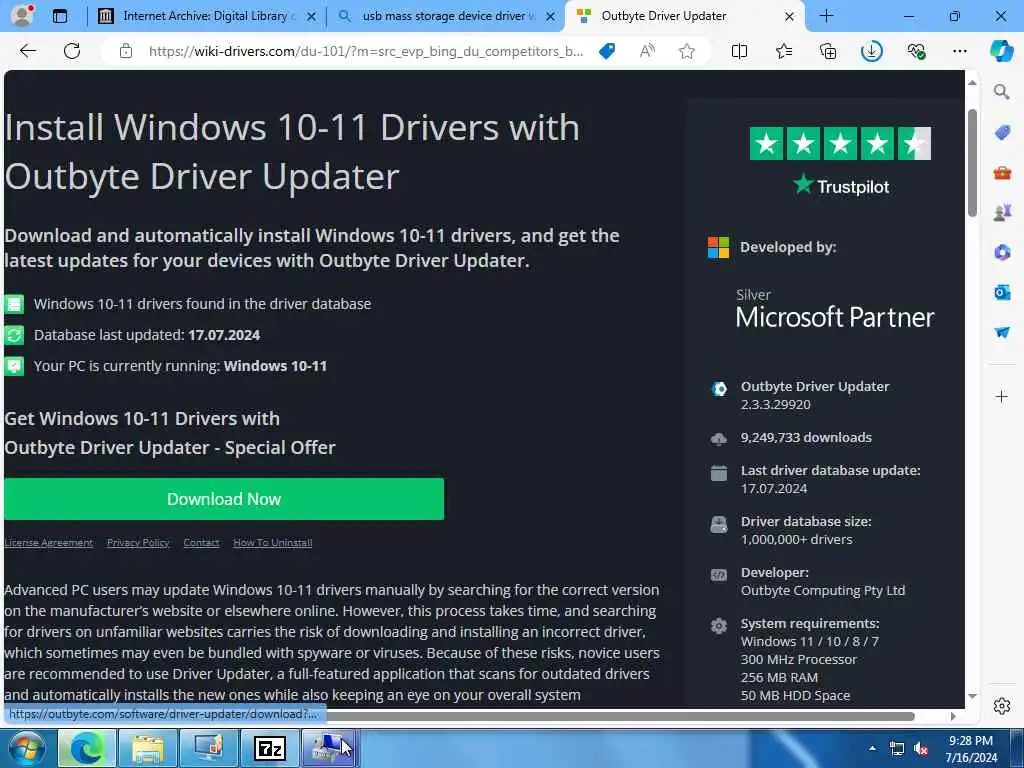Image resolution: width=1024 pixels, height=768 pixels.
Task: Click the Microsoft Partner logo
Action: 835,309
